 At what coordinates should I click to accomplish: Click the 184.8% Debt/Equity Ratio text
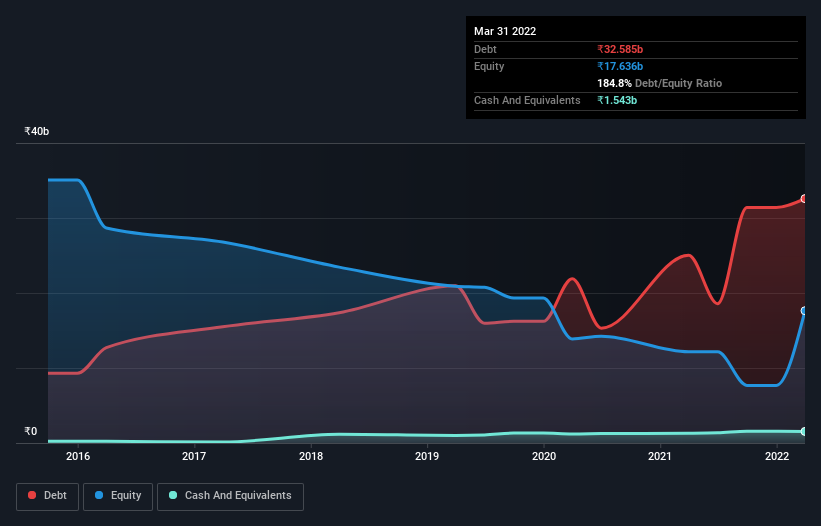pos(660,83)
